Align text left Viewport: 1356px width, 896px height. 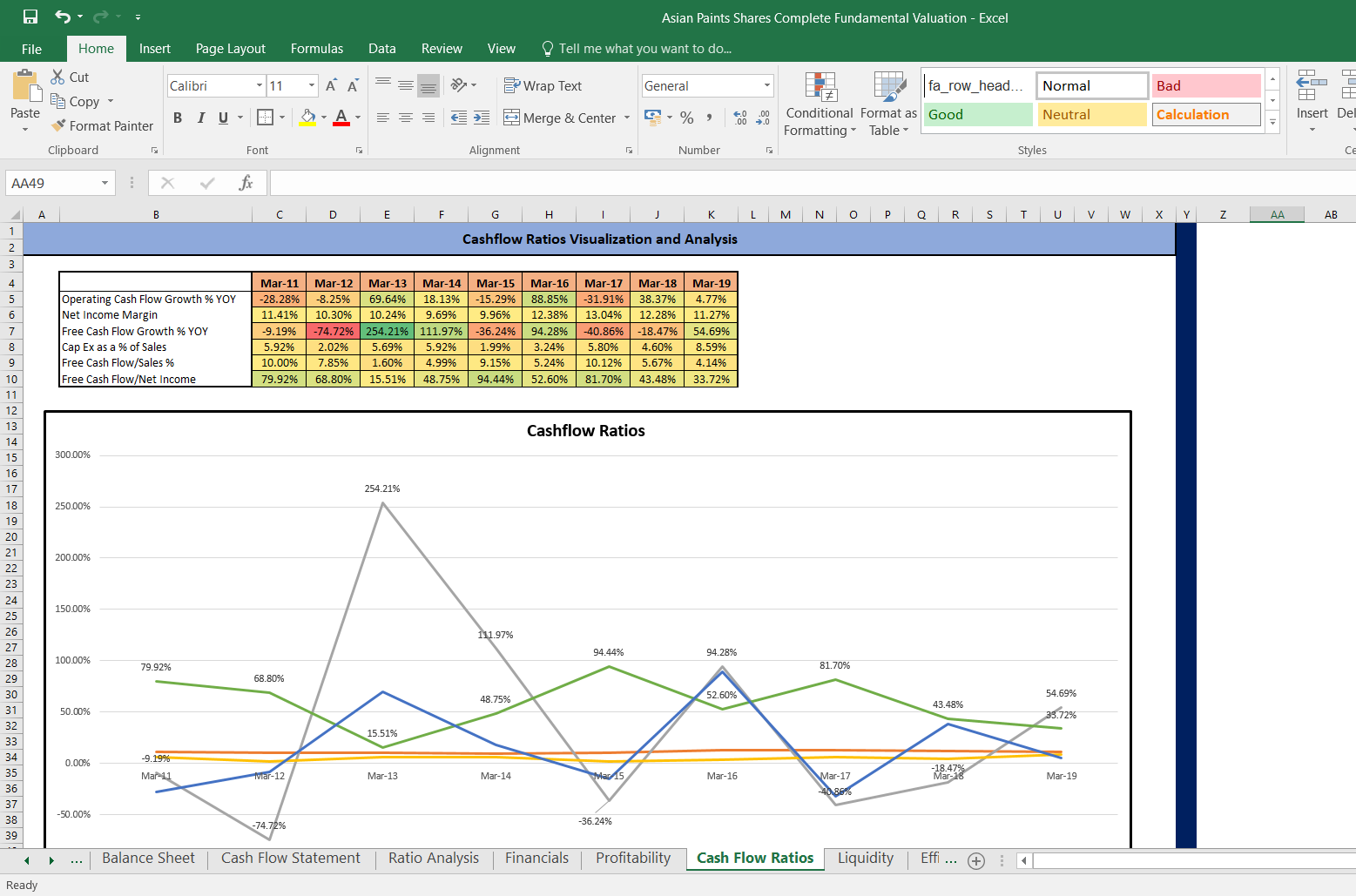(383, 118)
